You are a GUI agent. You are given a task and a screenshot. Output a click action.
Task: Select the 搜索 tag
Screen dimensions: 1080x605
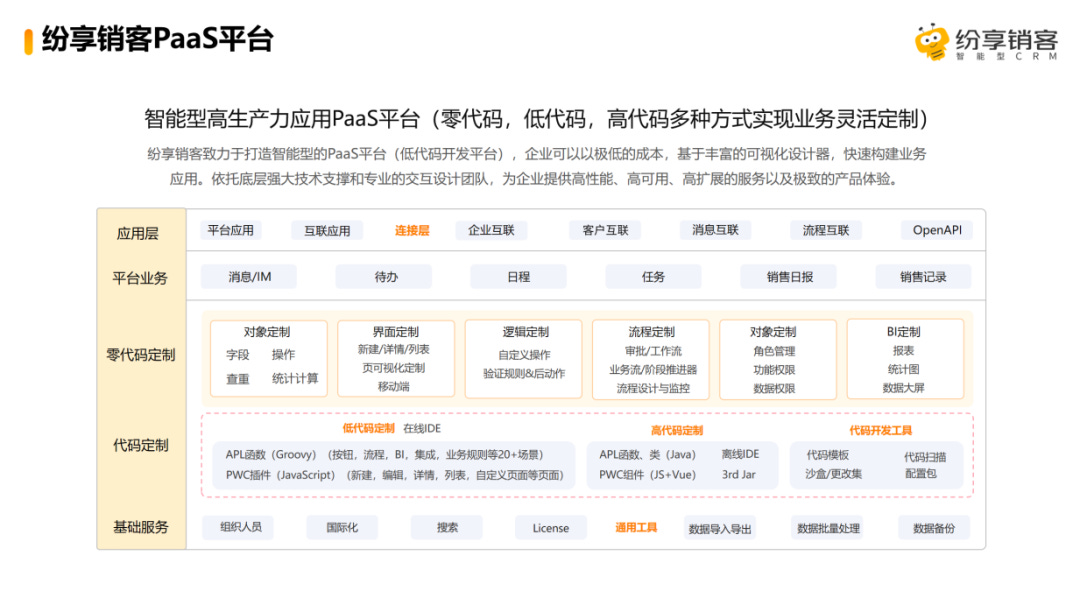click(447, 527)
